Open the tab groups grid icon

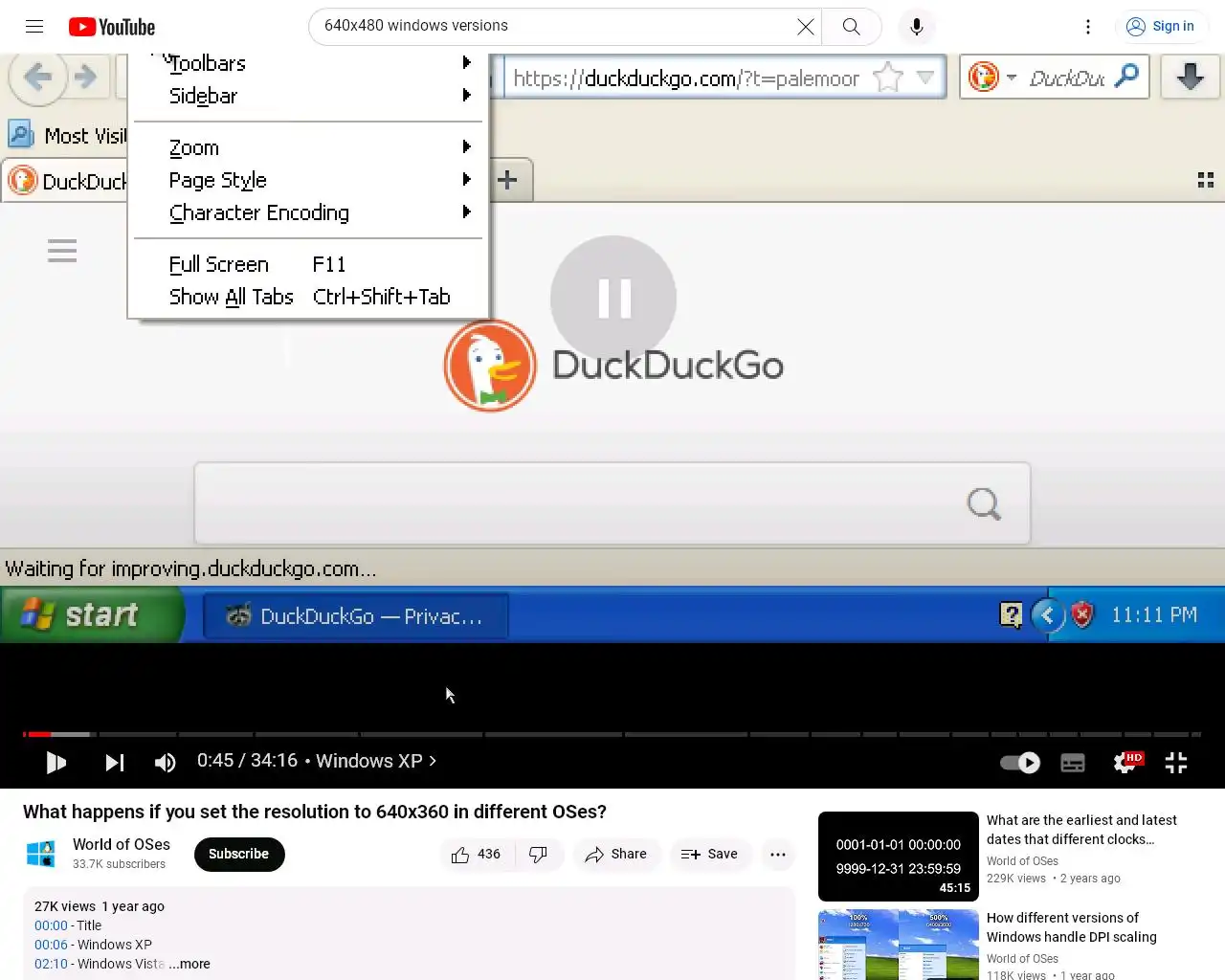click(x=1206, y=180)
